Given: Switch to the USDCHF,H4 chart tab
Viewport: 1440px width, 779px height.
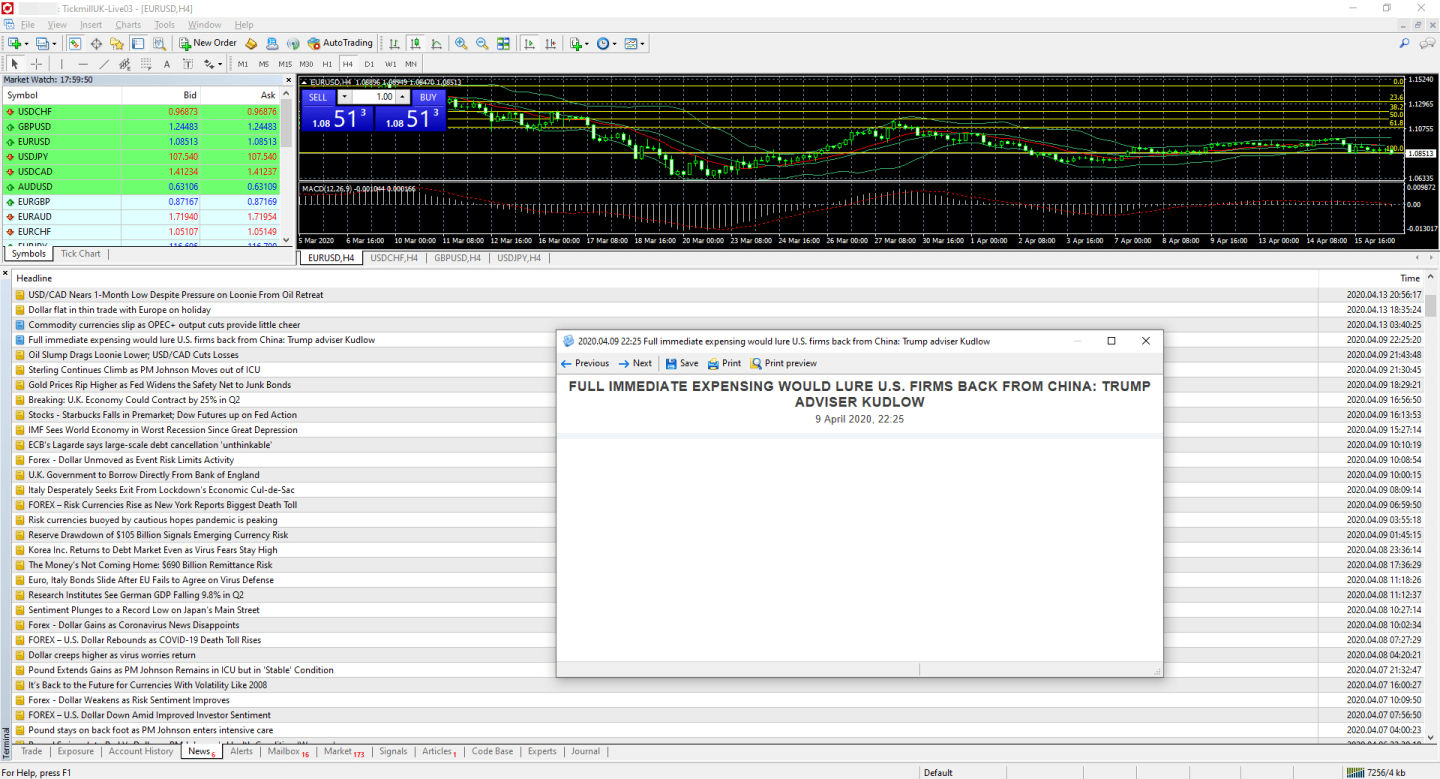Looking at the screenshot, I should click(392, 258).
